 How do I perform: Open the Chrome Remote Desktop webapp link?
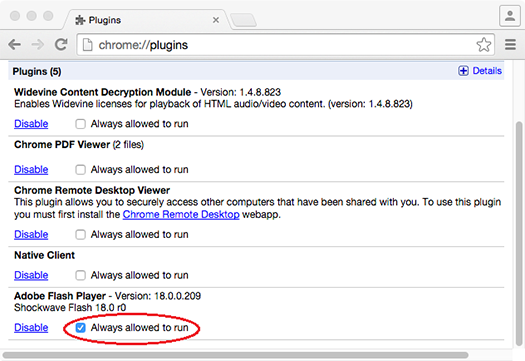click(181, 214)
